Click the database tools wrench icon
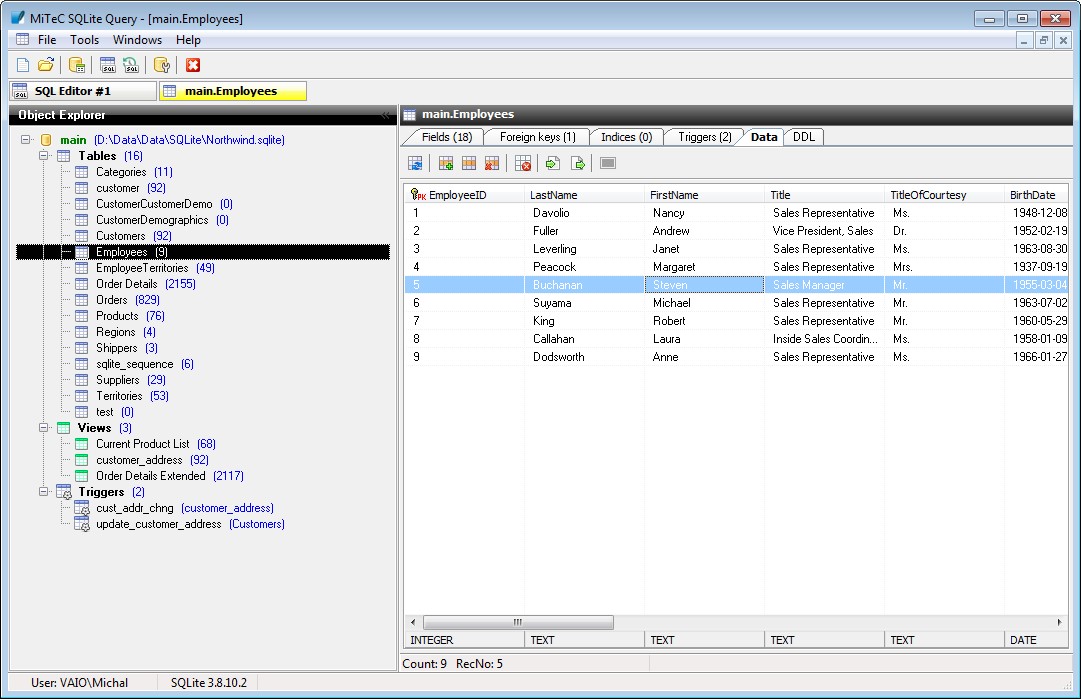Viewport: 1081px width, 699px height. click(x=161, y=65)
